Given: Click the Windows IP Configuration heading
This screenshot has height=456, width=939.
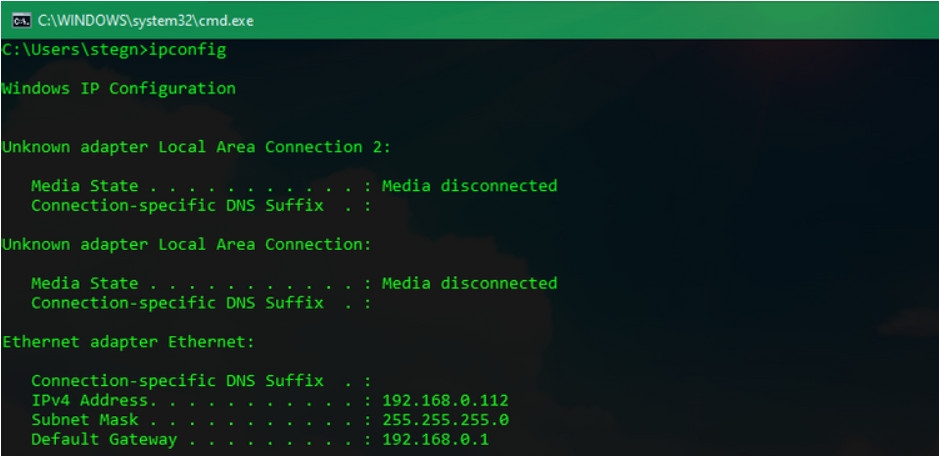Looking at the screenshot, I should point(119,89).
